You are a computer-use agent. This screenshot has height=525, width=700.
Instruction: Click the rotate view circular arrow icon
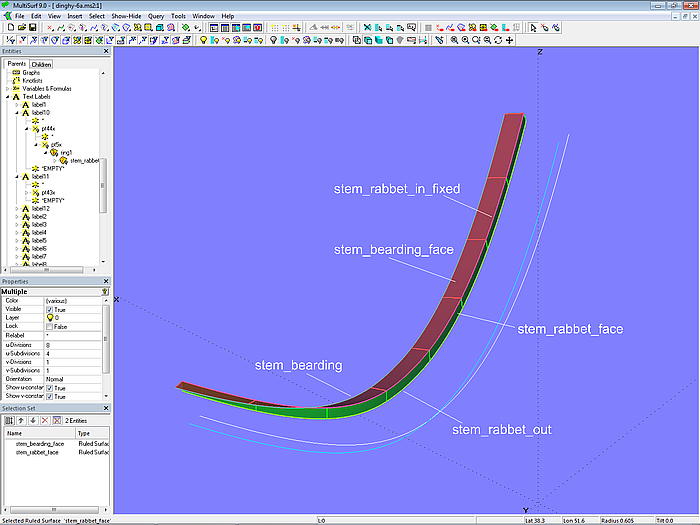(x=499, y=40)
